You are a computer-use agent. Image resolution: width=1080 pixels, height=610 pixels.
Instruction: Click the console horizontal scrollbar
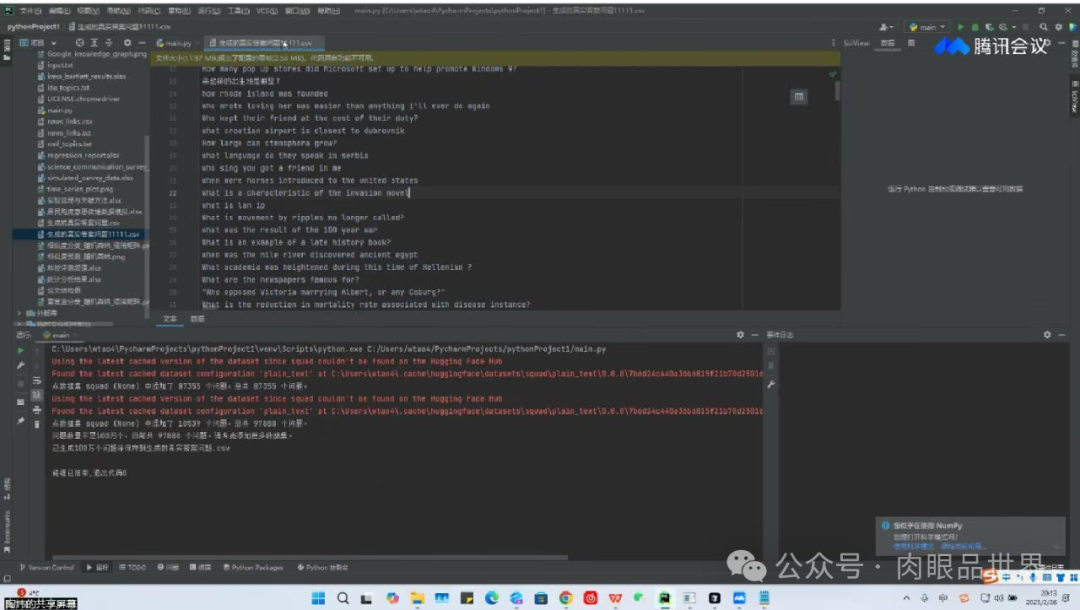(x=310, y=557)
